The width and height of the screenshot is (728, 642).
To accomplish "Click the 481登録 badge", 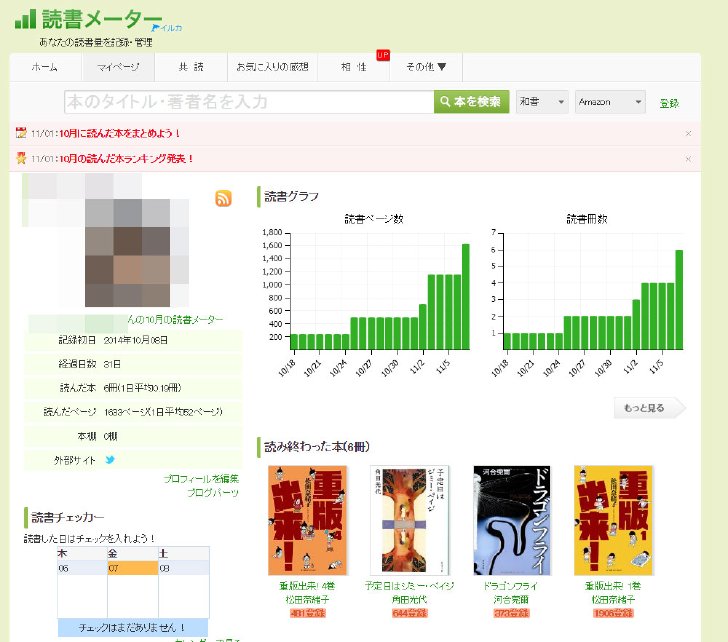I will coord(307,613).
